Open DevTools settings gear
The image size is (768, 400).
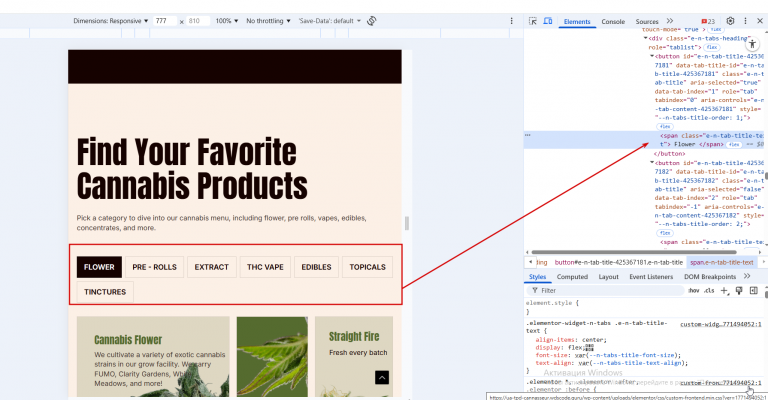coord(730,21)
